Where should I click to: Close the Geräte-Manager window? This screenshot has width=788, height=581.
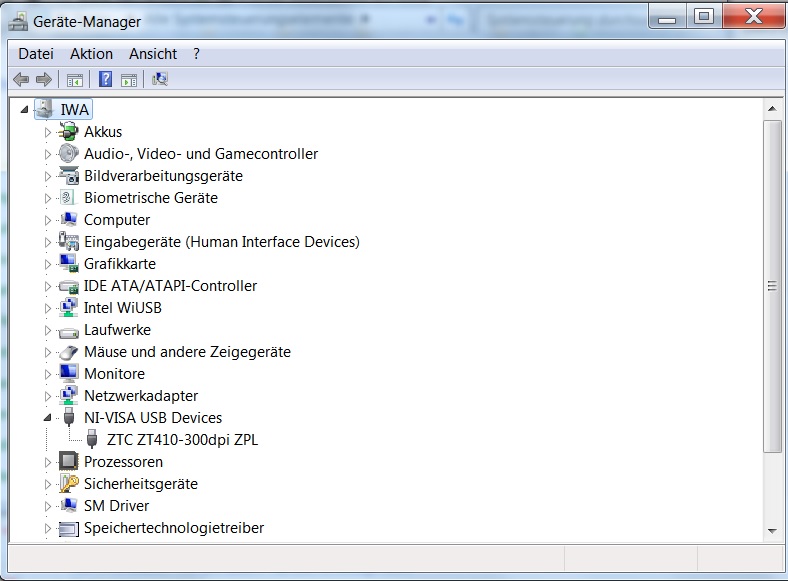click(x=753, y=16)
